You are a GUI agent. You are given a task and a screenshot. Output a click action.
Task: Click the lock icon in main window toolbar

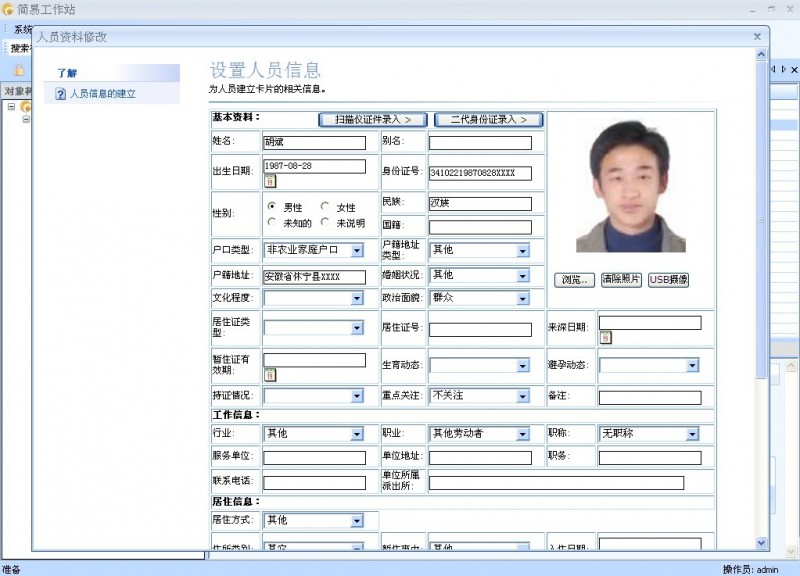[19, 70]
